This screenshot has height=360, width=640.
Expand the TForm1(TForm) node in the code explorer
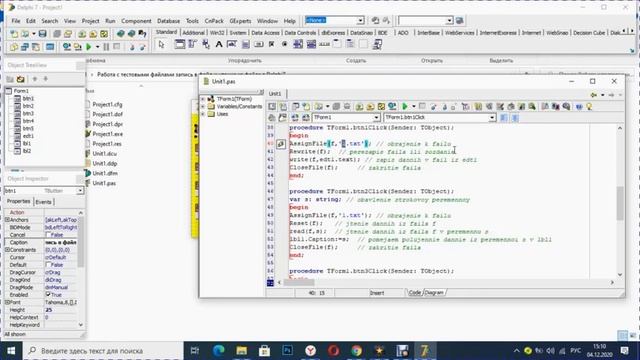[x=203, y=99]
